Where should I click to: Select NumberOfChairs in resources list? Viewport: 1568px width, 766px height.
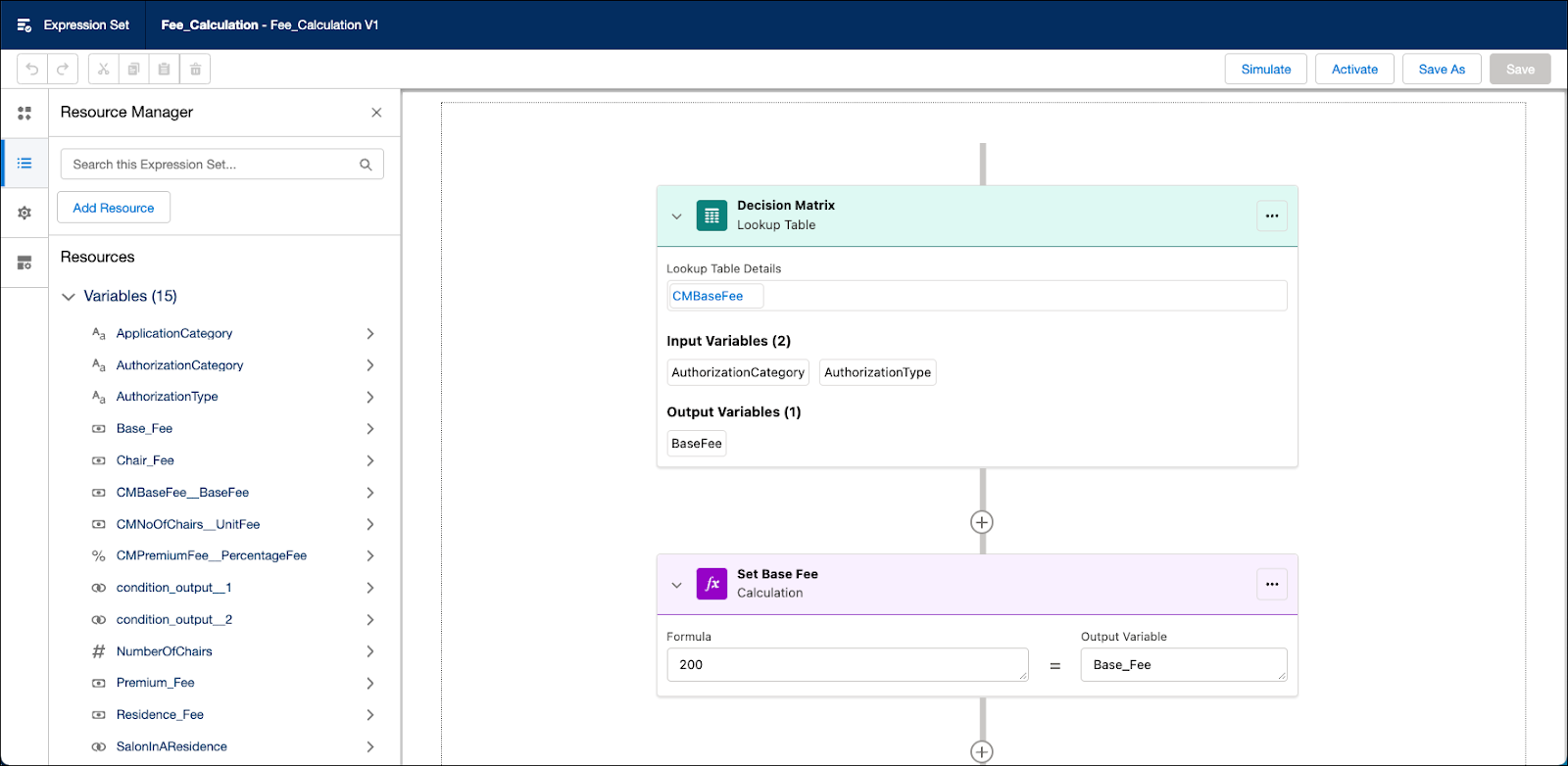pos(165,651)
